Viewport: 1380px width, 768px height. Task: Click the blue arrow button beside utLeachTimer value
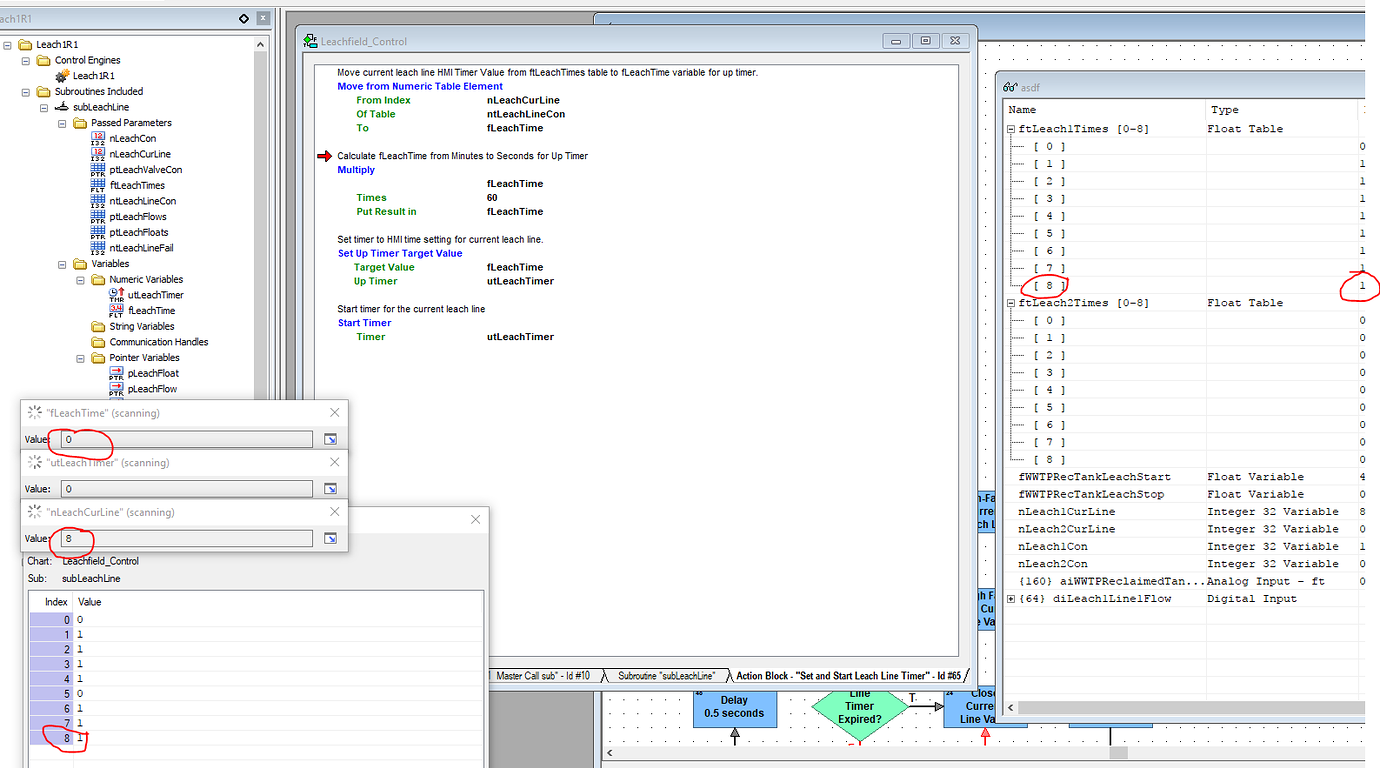331,488
